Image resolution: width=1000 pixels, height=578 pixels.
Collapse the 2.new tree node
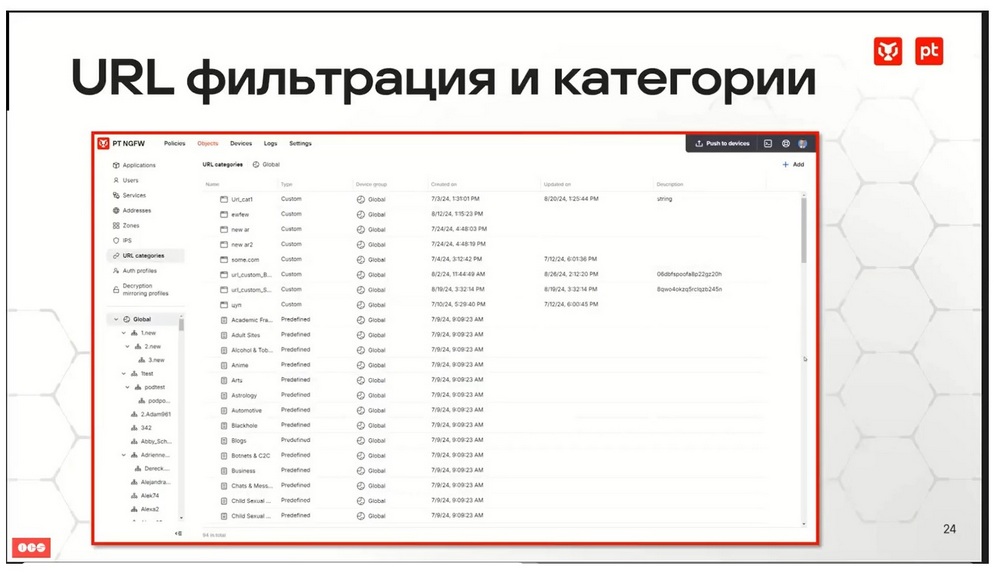click(128, 346)
